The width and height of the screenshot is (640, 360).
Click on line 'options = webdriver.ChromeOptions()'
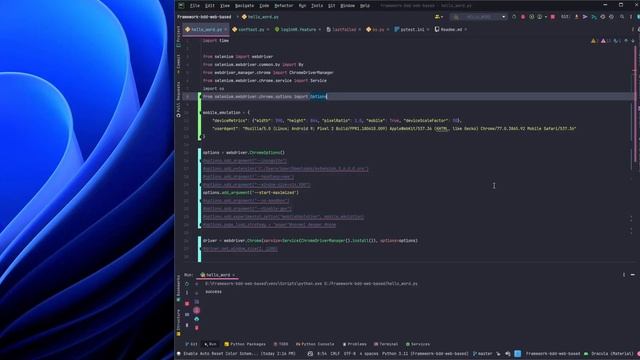click(244, 153)
